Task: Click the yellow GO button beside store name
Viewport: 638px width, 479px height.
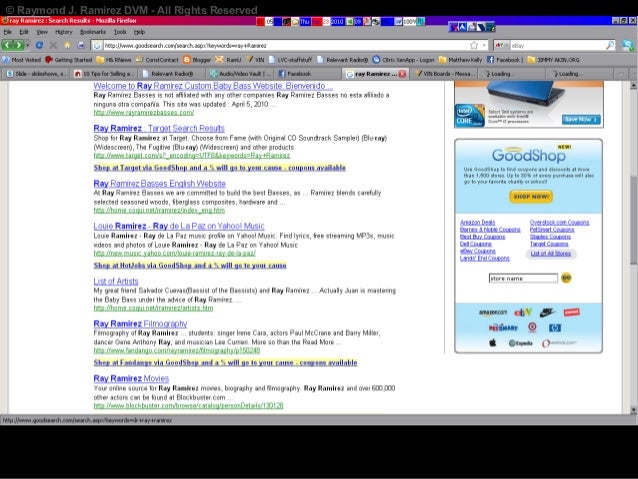Action: click(x=566, y=278)
